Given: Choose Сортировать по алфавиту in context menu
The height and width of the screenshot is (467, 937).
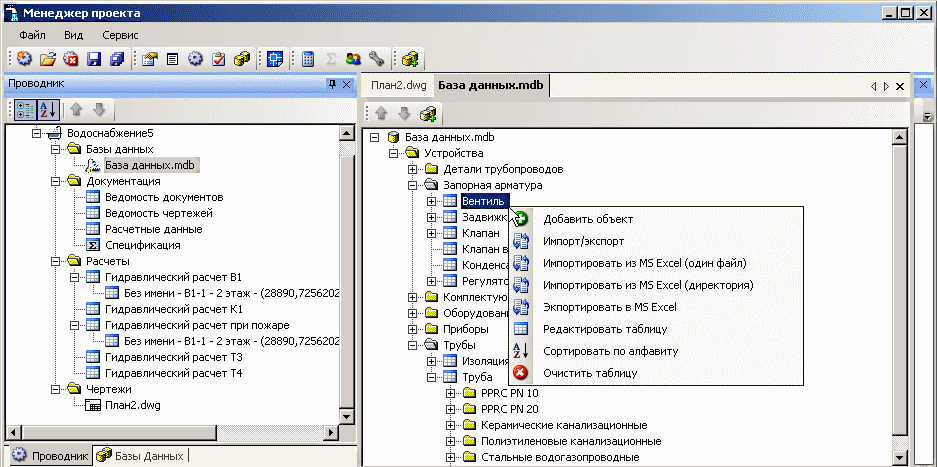Looking at the screenshot, I should pos(656,351).
